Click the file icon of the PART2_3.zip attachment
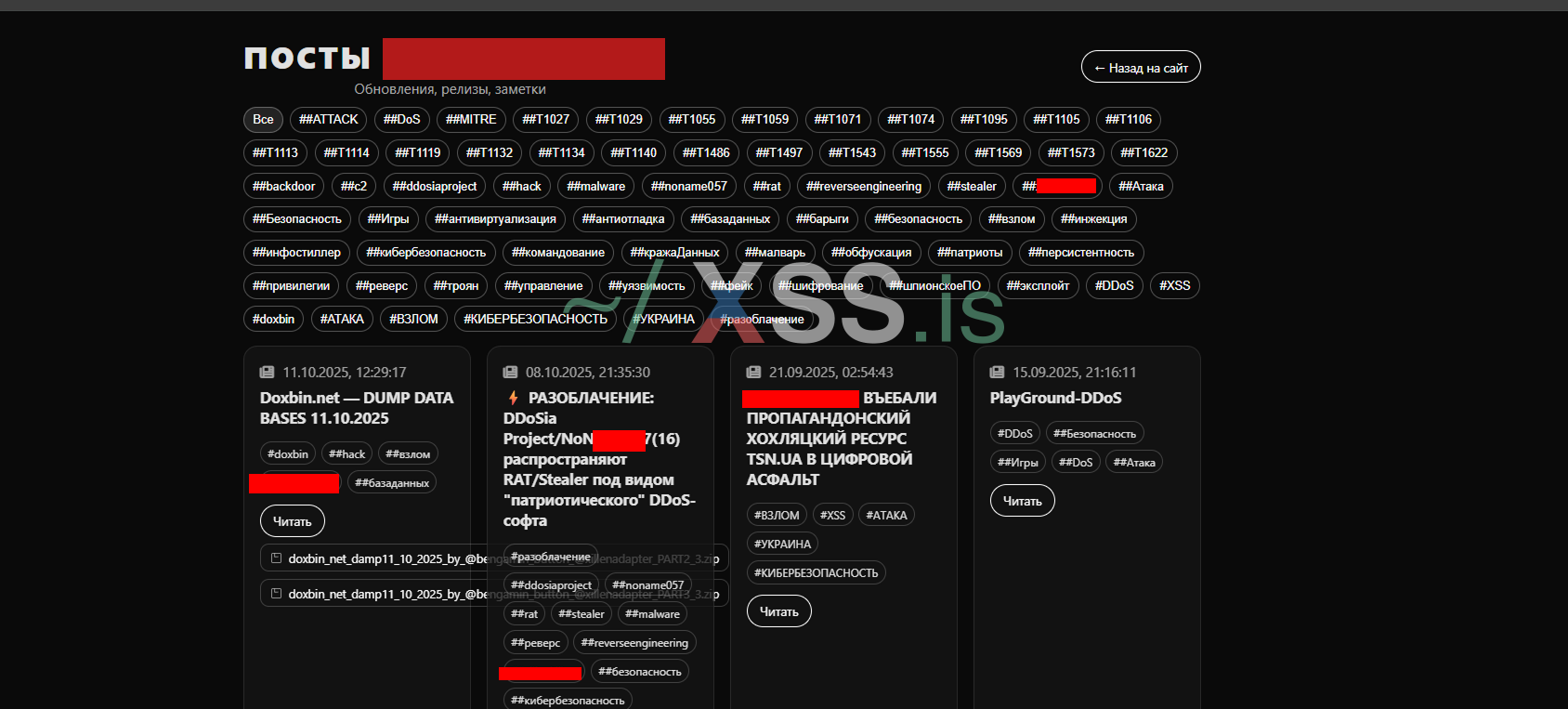This screenshot has width=1568, height=709. (x=276, y=558)
